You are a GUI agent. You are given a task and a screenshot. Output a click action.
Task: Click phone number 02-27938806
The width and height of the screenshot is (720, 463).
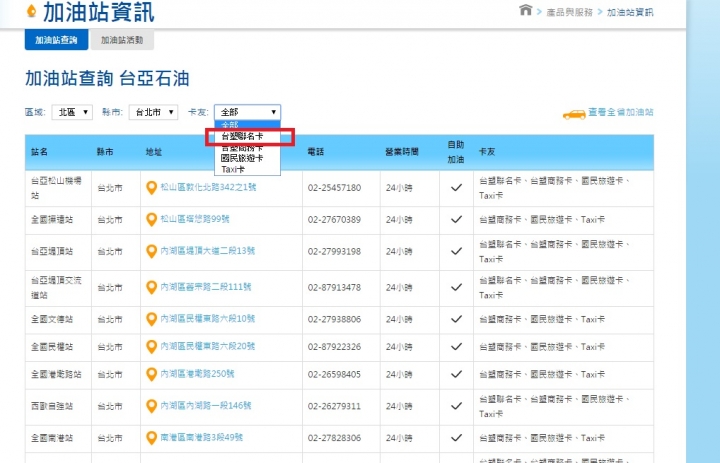(x=334, y=319)
